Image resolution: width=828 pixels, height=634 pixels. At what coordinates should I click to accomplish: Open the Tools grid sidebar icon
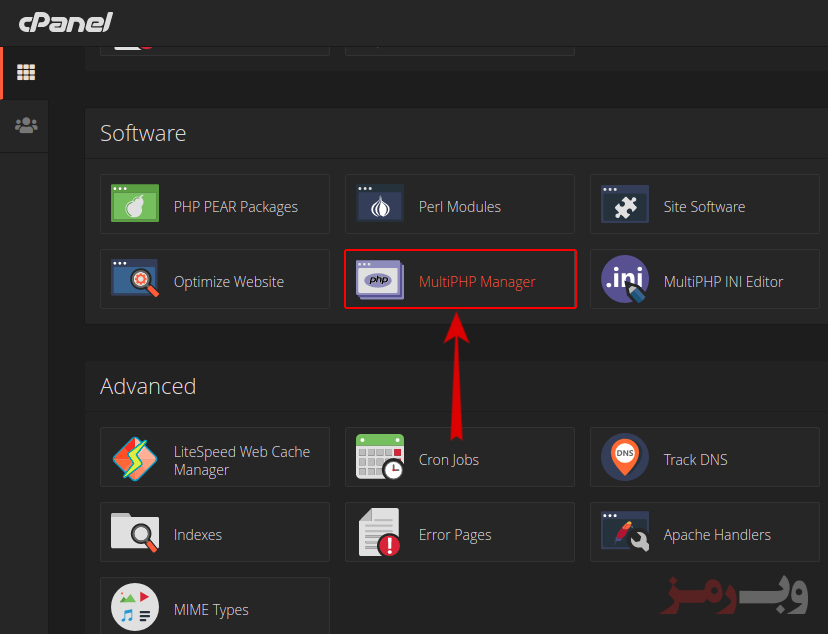click(26, 72)
